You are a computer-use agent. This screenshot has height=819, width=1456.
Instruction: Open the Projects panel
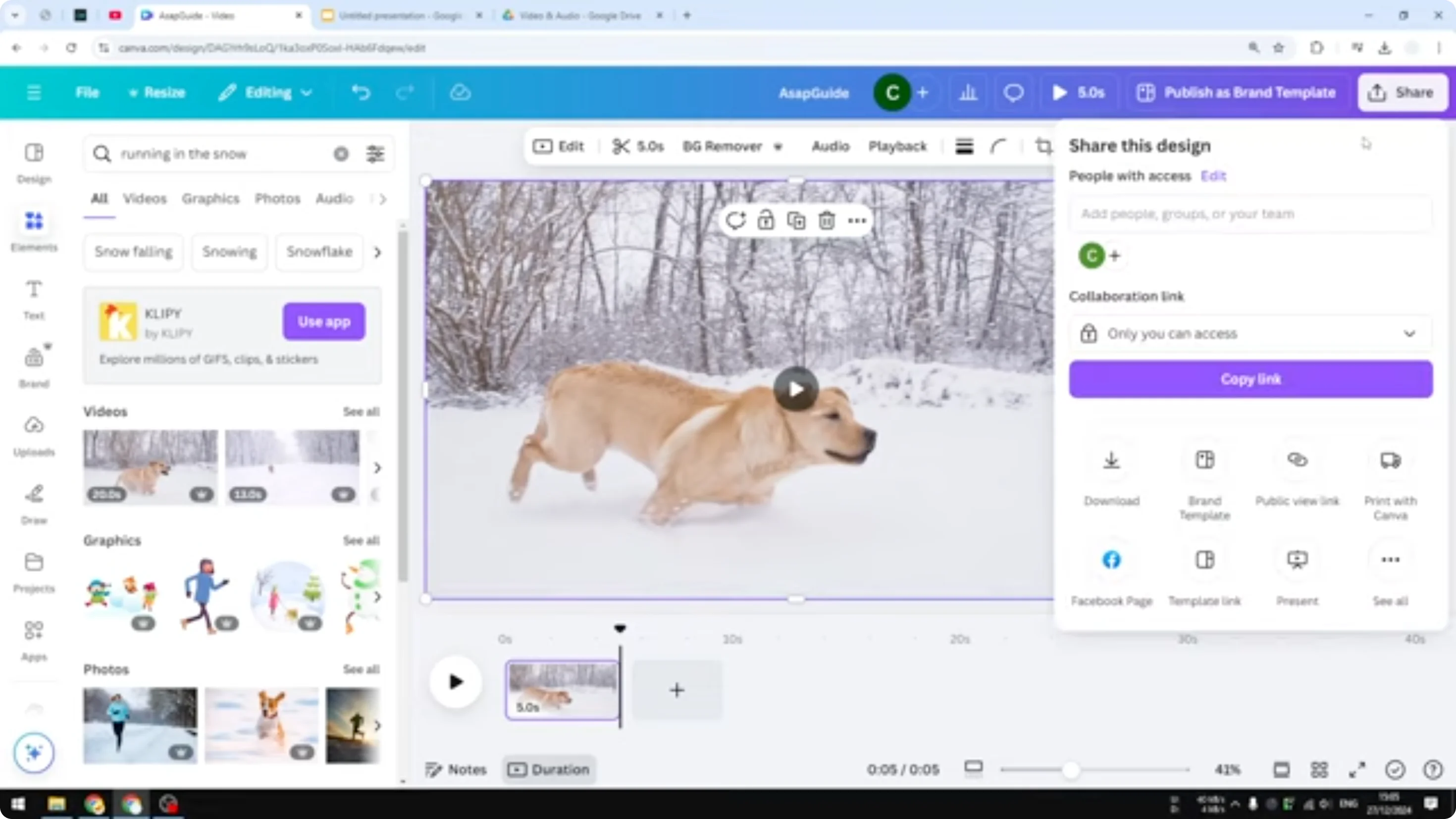coord(34,570)
